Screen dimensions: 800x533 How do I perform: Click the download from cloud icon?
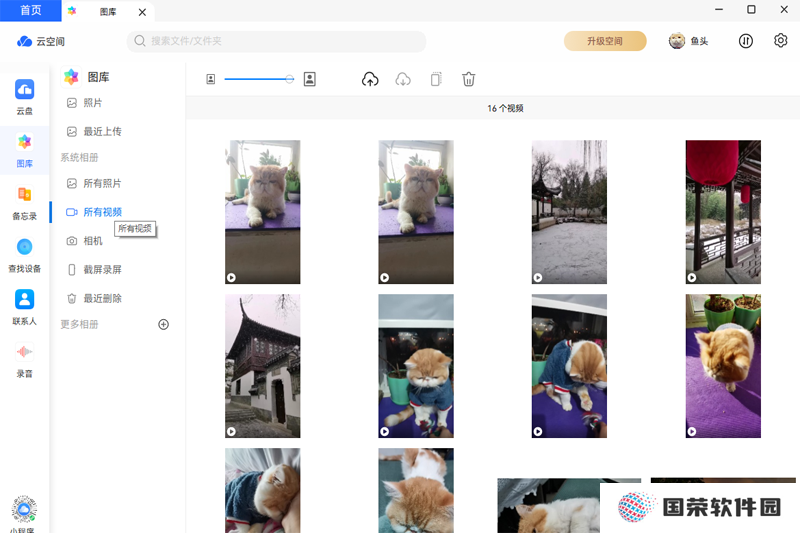(403, 79)
